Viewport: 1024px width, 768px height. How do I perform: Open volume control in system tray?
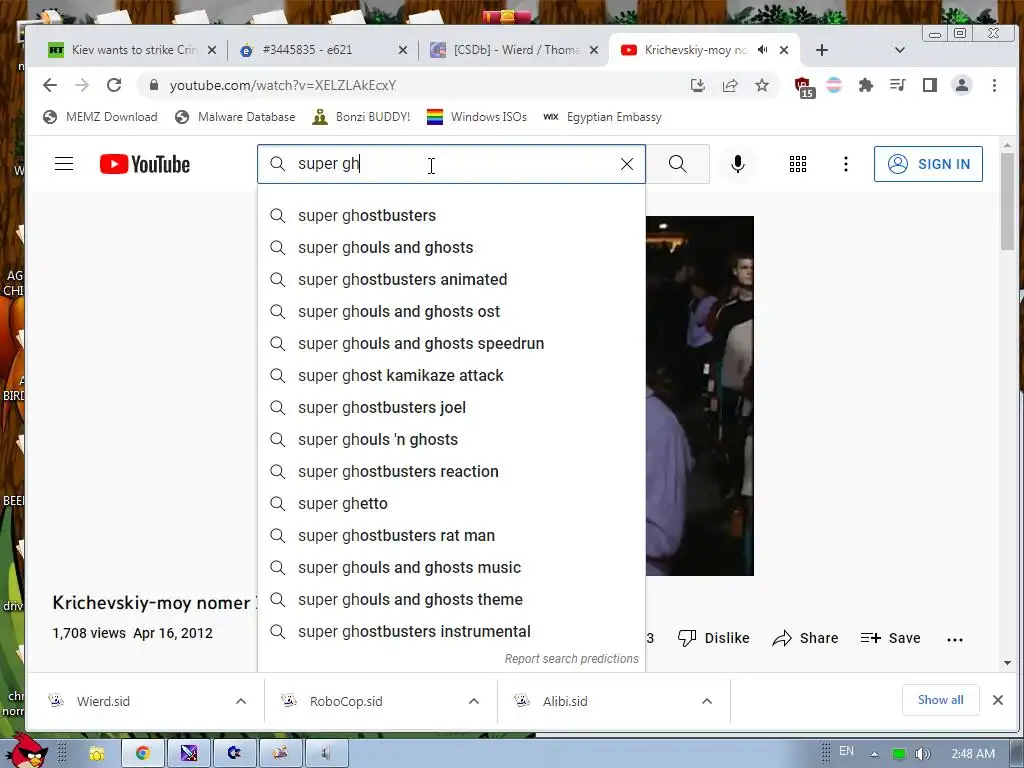click(x=922, y=754)
